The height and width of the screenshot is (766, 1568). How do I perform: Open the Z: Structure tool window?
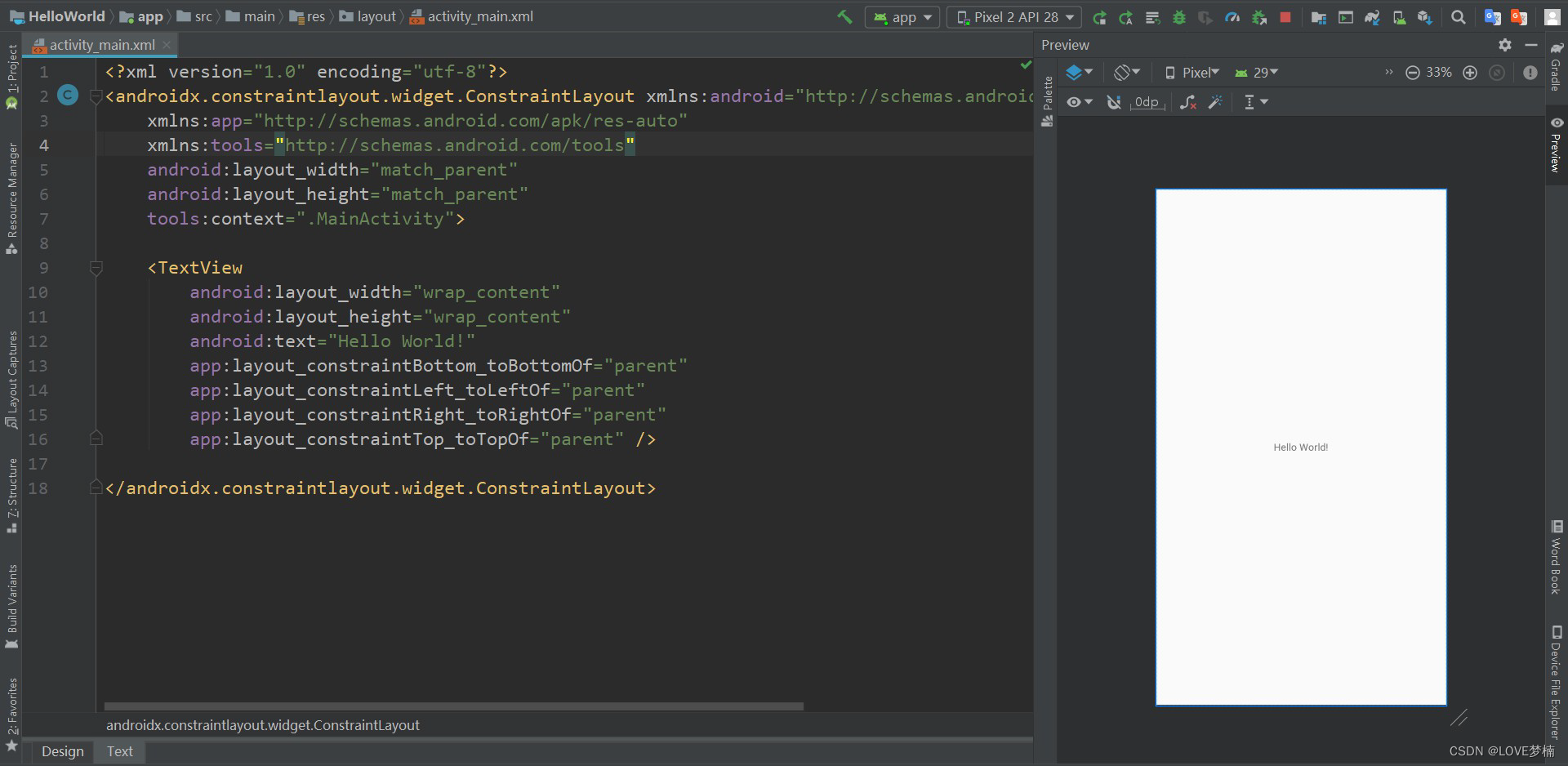point(11,495)
